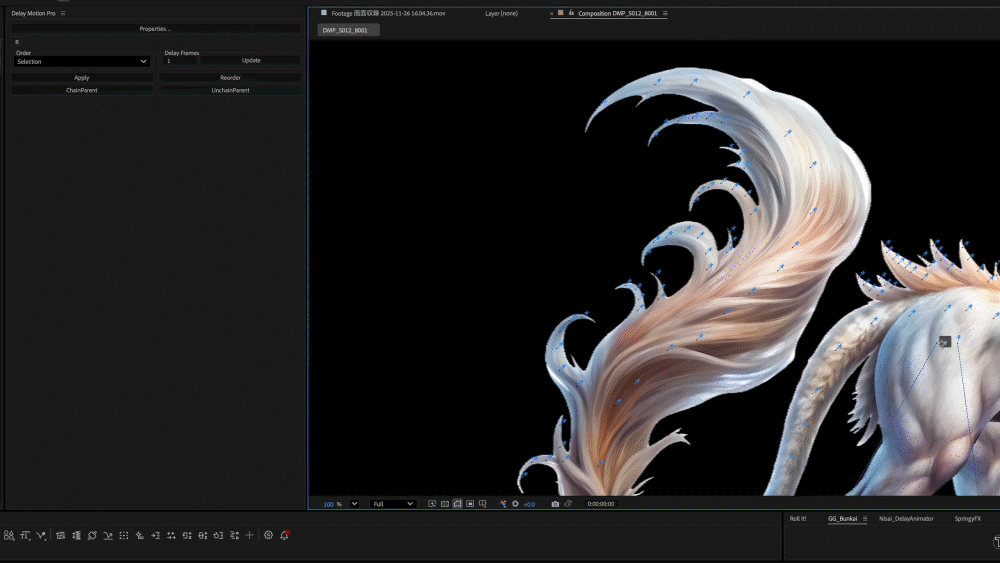This screenshot has height=563, width=1000.
Task: Click the Reset Exposure icon
Action: (515, 504)
